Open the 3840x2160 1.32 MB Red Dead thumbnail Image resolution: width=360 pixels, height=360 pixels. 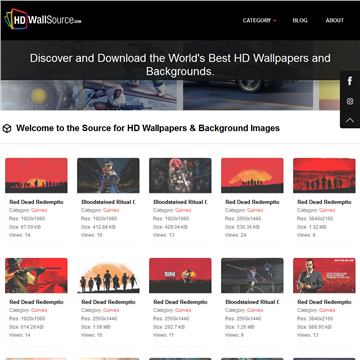pos(324,175)
